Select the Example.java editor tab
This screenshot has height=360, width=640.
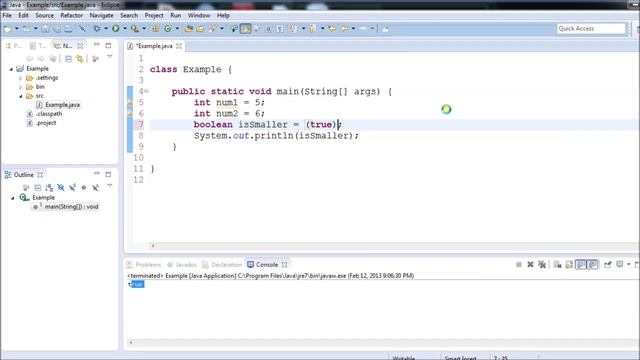click(154, 46)
